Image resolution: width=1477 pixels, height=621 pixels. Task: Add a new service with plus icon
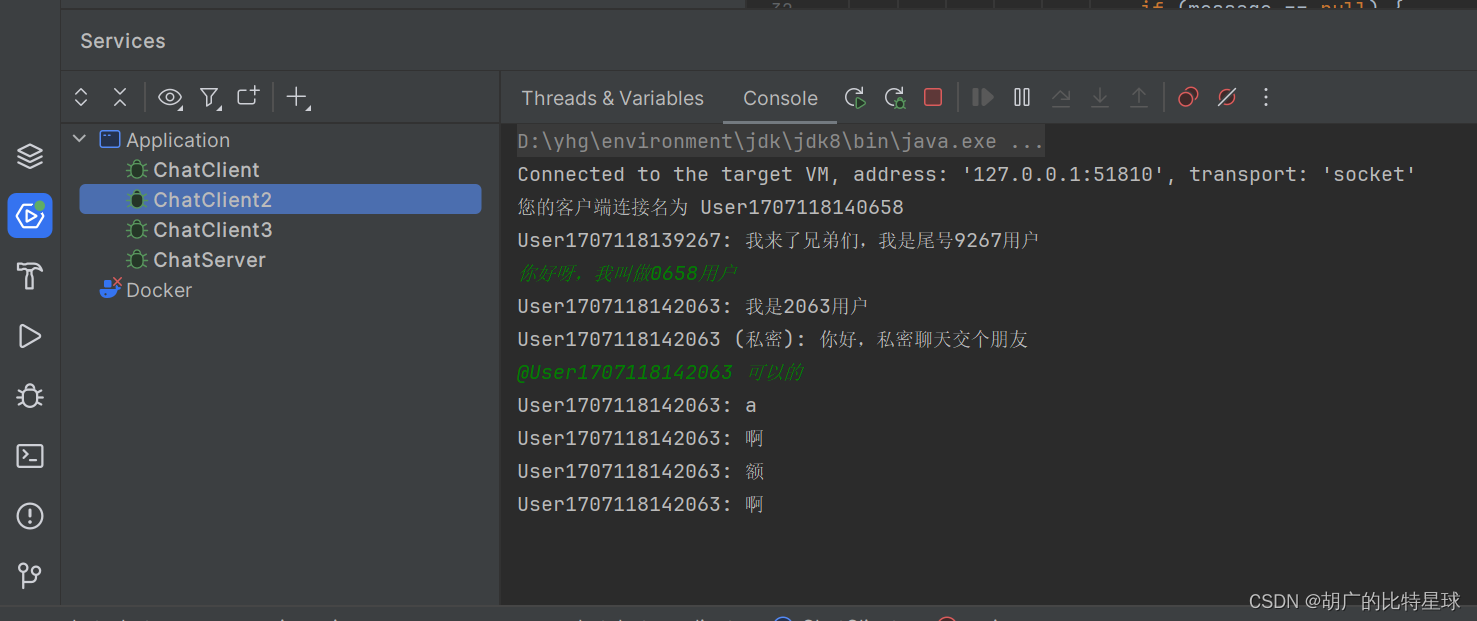297,97
